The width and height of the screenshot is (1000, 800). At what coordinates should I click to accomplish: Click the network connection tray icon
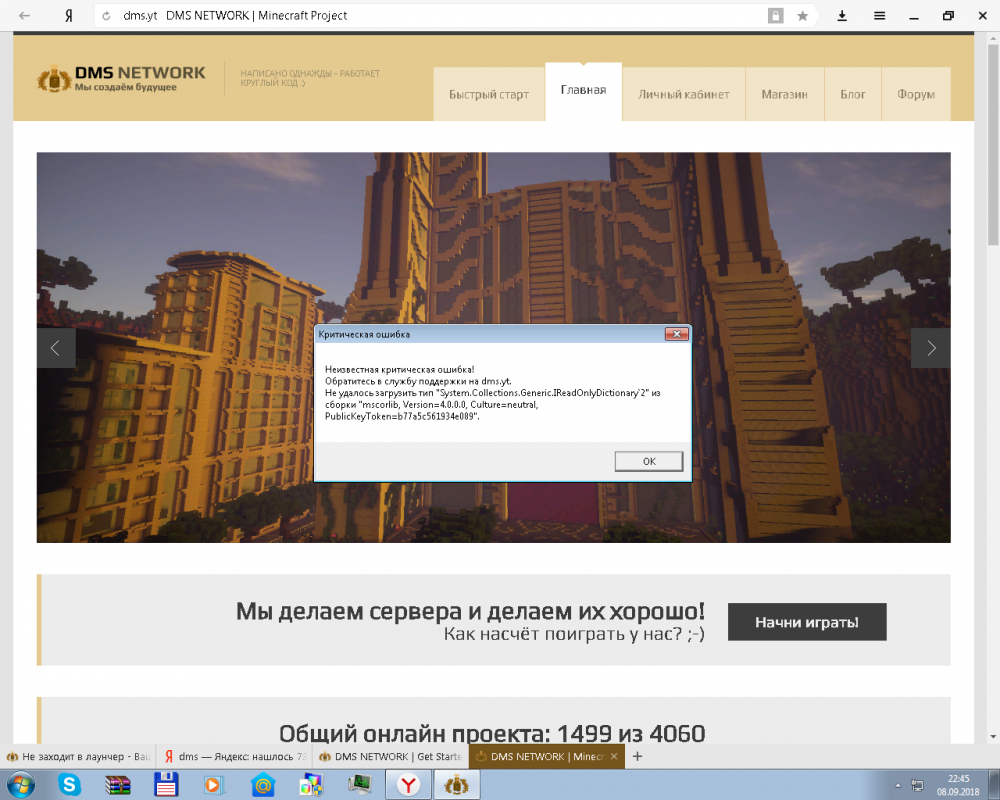click(x=917, y=786)
